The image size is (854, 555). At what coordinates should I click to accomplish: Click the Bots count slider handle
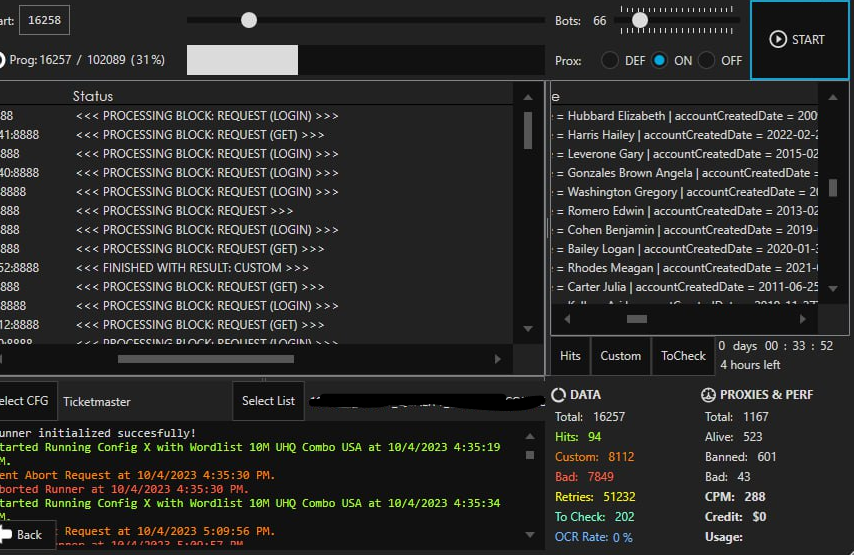(639, 20)
